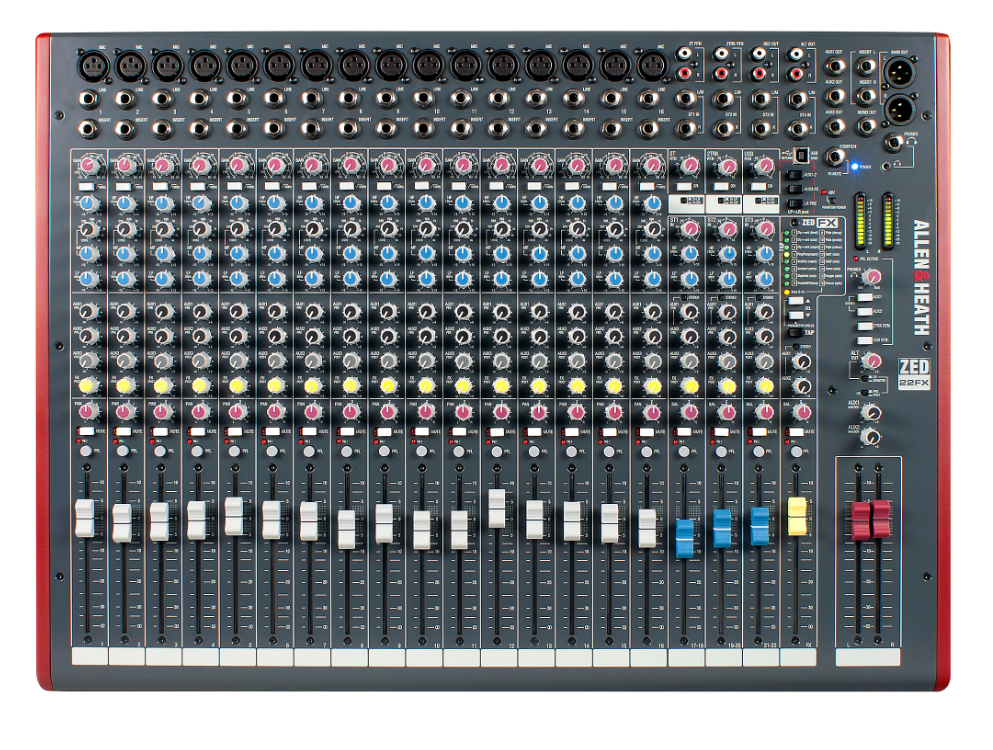Engage the PFL button on channel 3
The width and height of the screenshot is (993, 750).
tap(160, 451)
